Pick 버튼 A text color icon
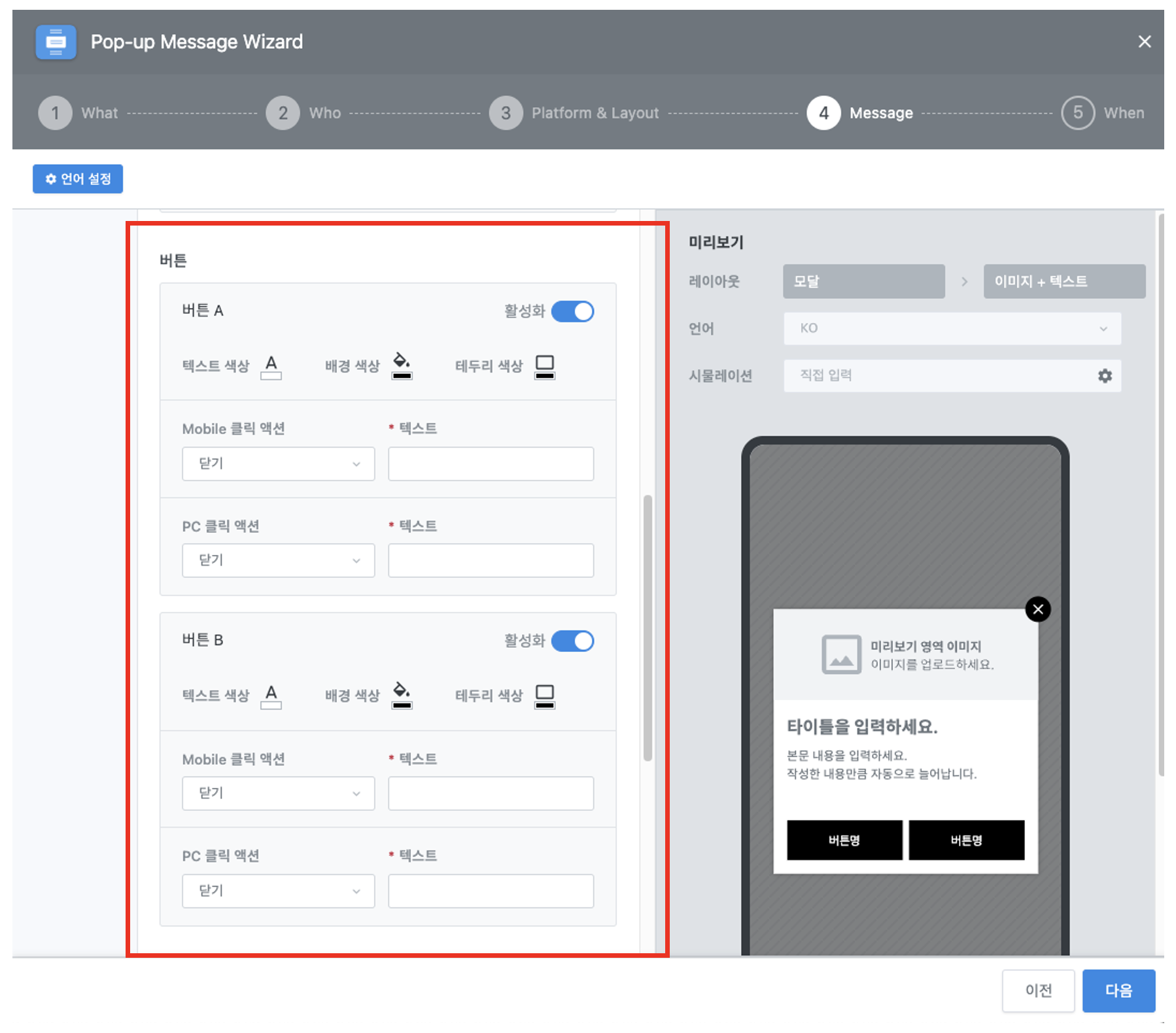Screen dimensions: 1176x1033 (x=271, y=366)
